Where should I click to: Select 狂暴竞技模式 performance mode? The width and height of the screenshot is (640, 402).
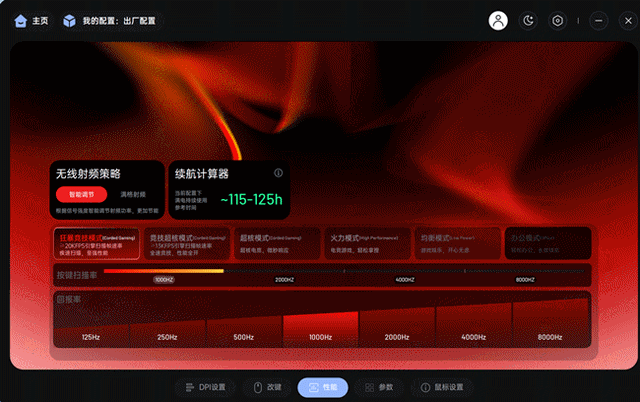(97, 245)
